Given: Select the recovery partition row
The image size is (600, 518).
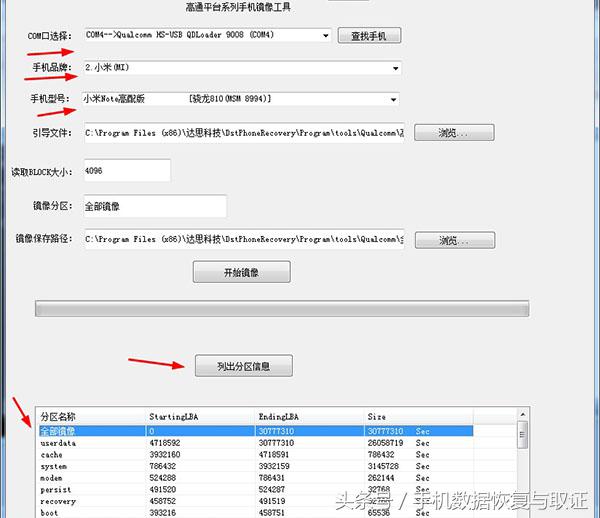Looking at the screenshot, I should [256, 501].
